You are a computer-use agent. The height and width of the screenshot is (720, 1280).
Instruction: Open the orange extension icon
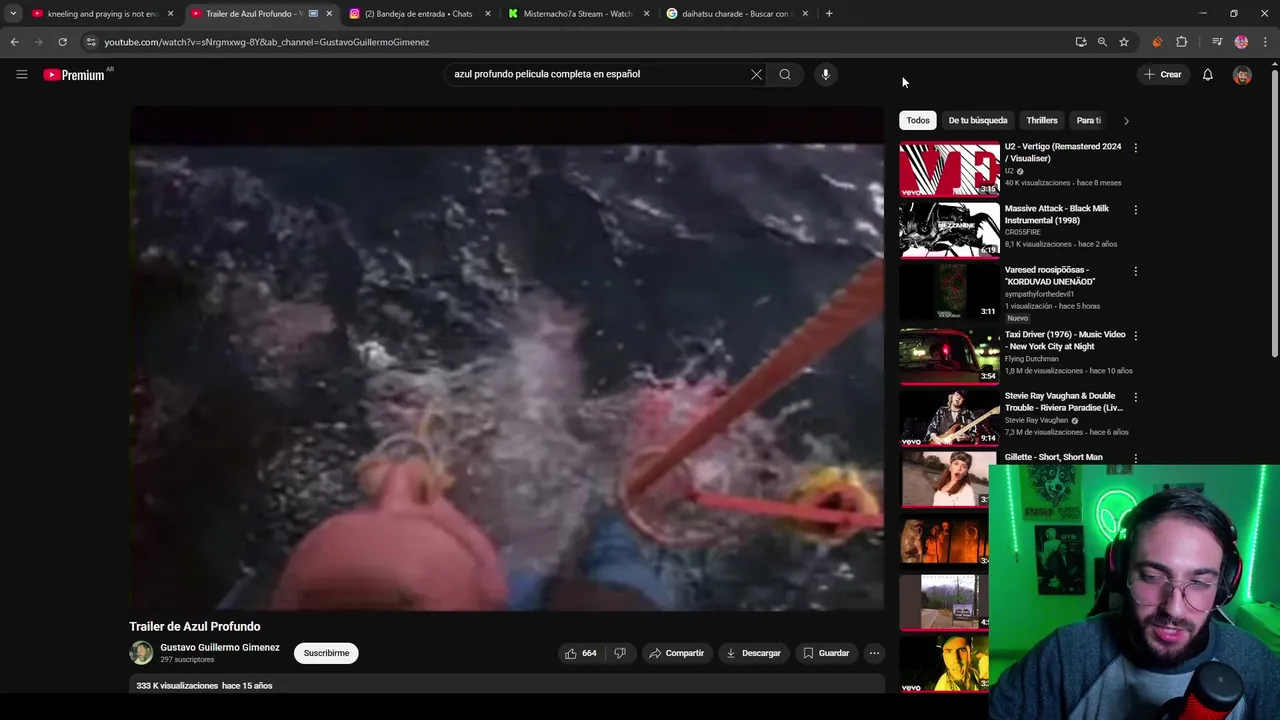point(1157,42)
